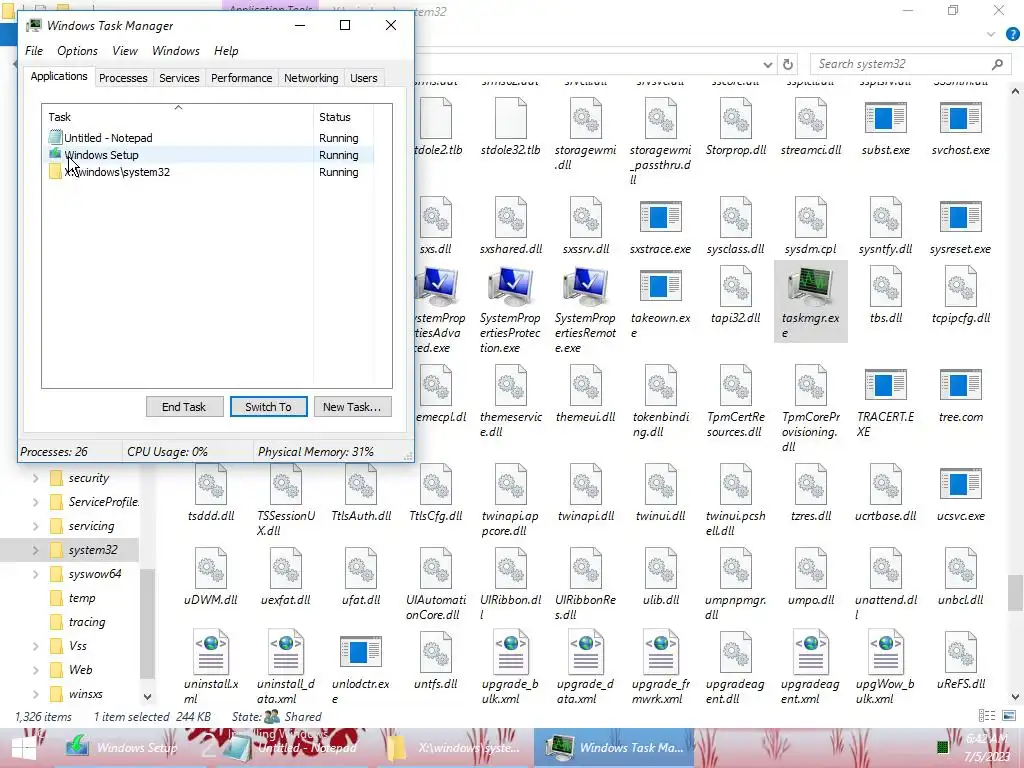Open Untitled - Notepad from the taskbar
The image size is (1024, 768).
click(293, 748)
